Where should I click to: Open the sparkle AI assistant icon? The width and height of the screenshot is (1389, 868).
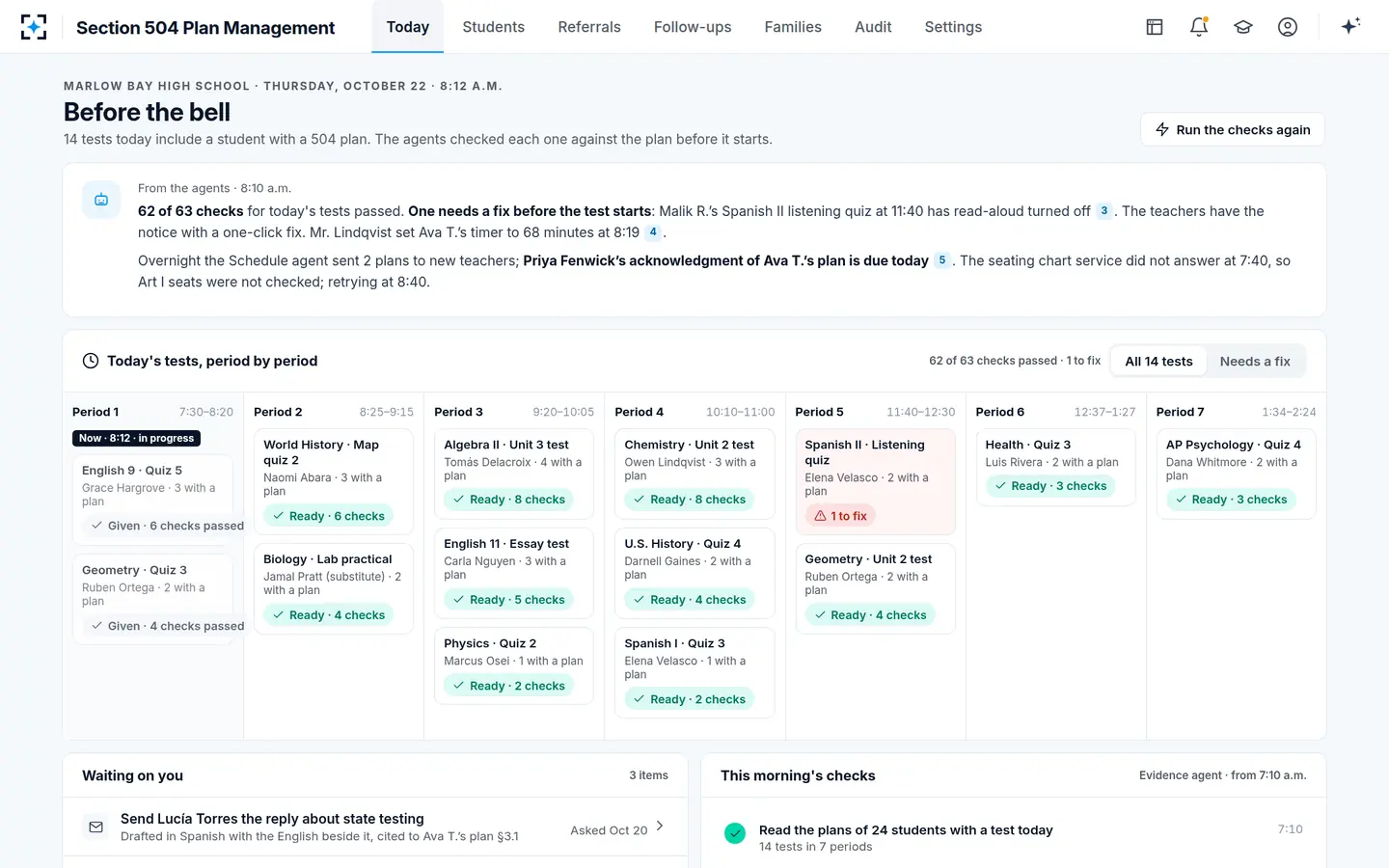pyautogui.click(x=1350, y=26)
